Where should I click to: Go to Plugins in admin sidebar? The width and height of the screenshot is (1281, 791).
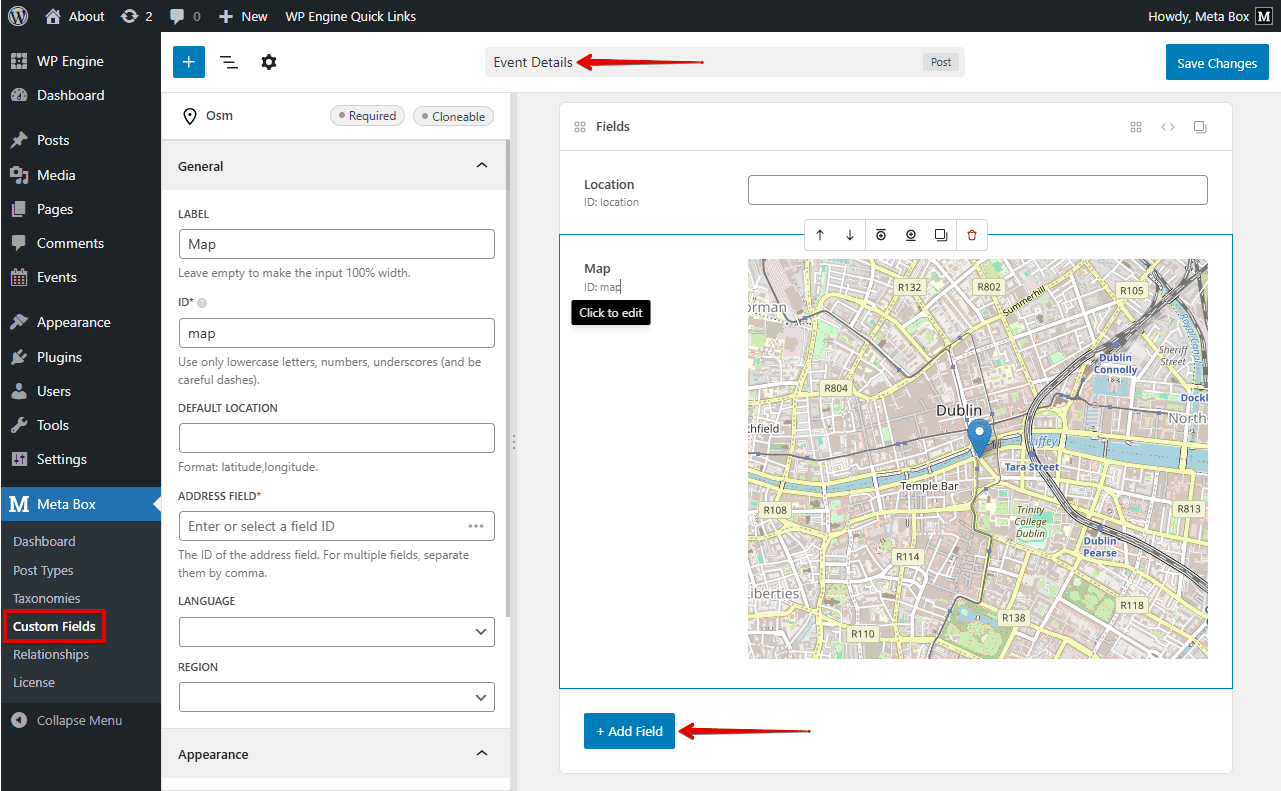(59, 357)
